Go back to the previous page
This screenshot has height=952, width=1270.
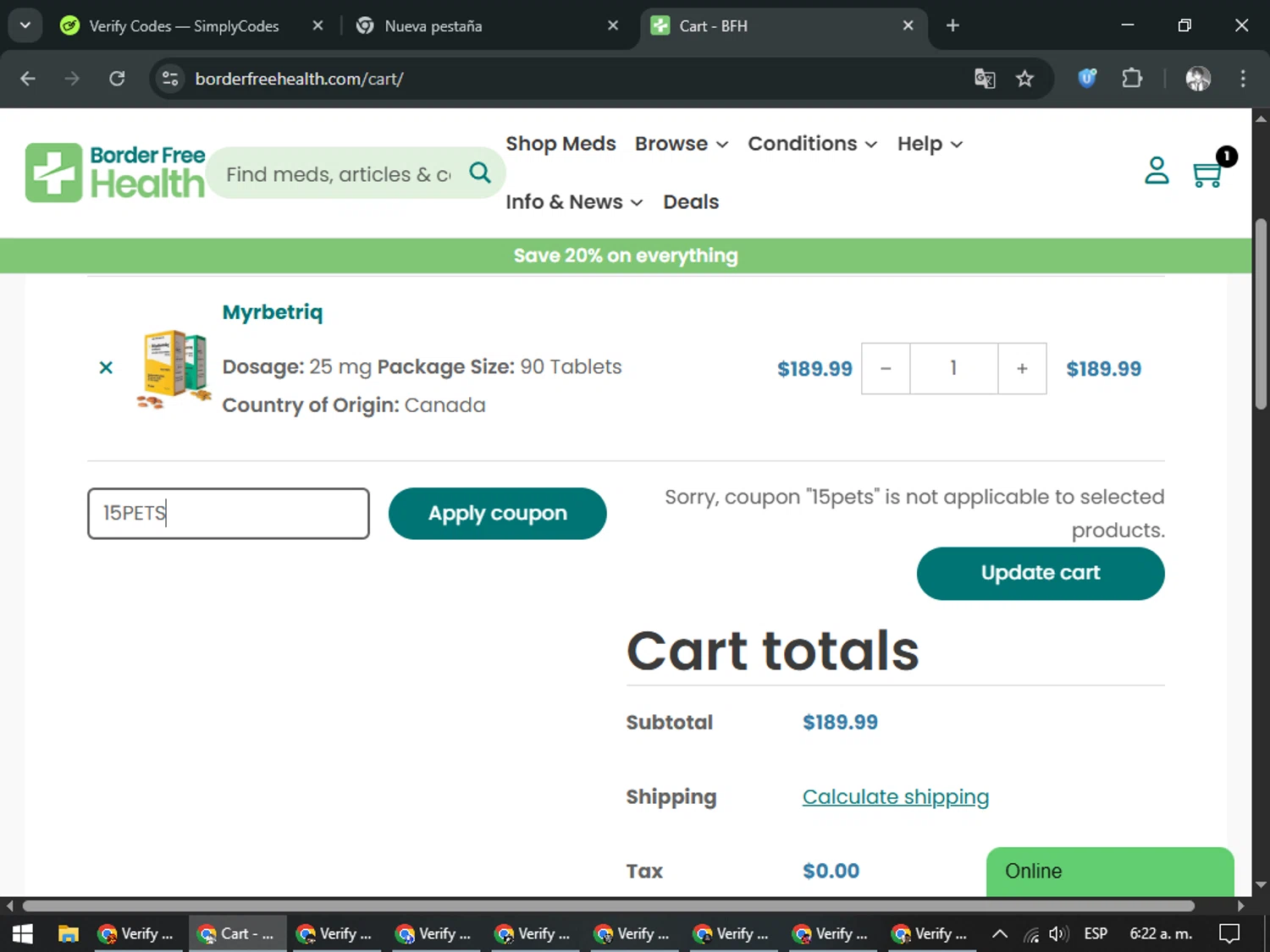(28, 79)
